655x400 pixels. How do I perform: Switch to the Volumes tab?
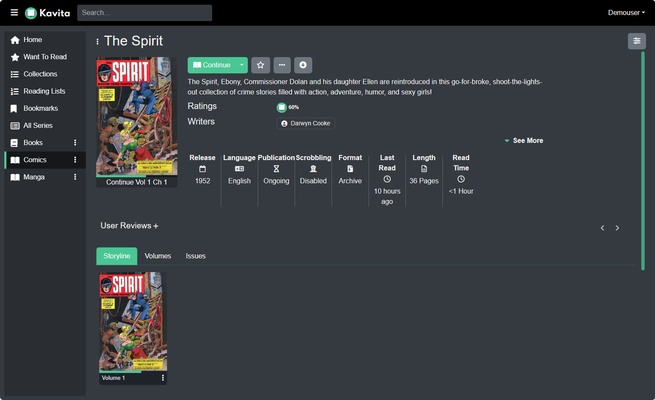point(158,256)
